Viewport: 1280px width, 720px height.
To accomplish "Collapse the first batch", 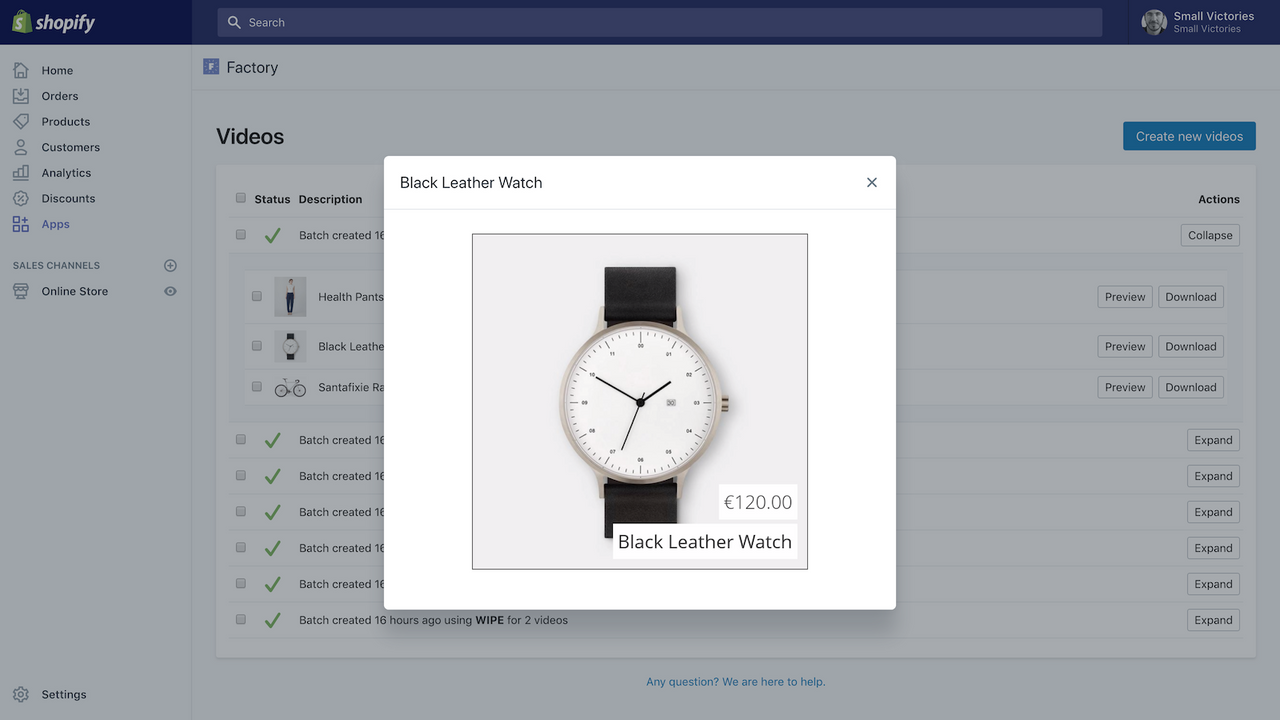I will click(x=1210, y=235).
